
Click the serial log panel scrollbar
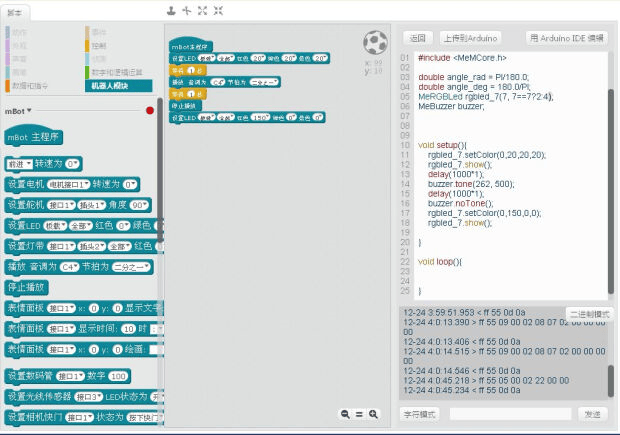point(611,380)
